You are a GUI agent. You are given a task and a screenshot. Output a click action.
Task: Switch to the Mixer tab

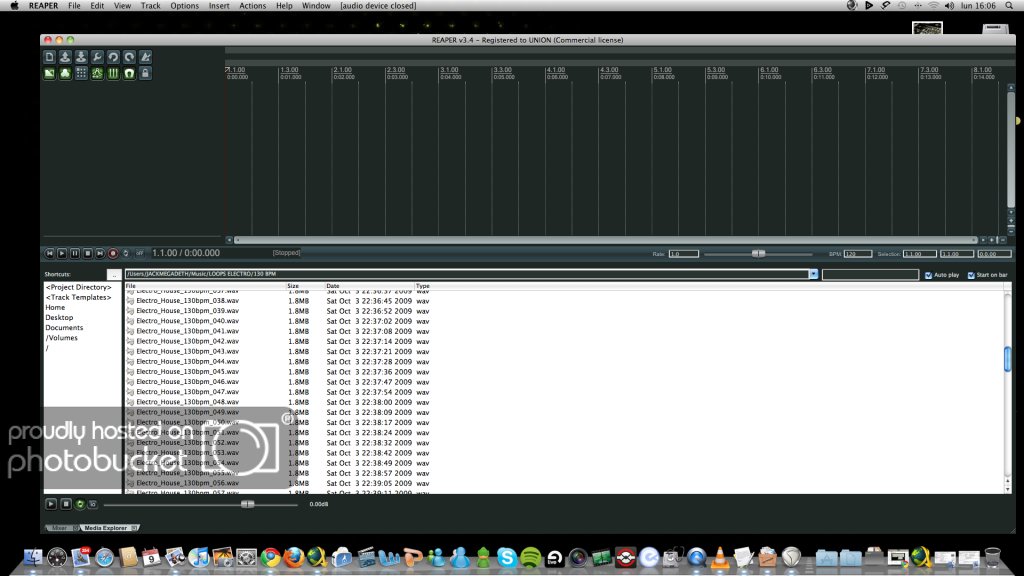tap(61, 528)
